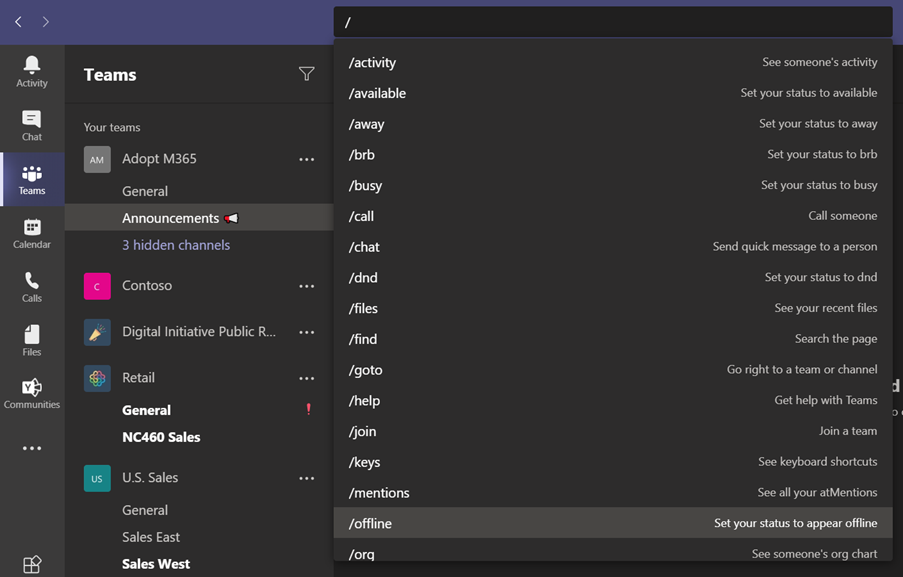This screenshot has width=903, height=577.
Task: Open more options for U.S. Sales
Action: 306,479
